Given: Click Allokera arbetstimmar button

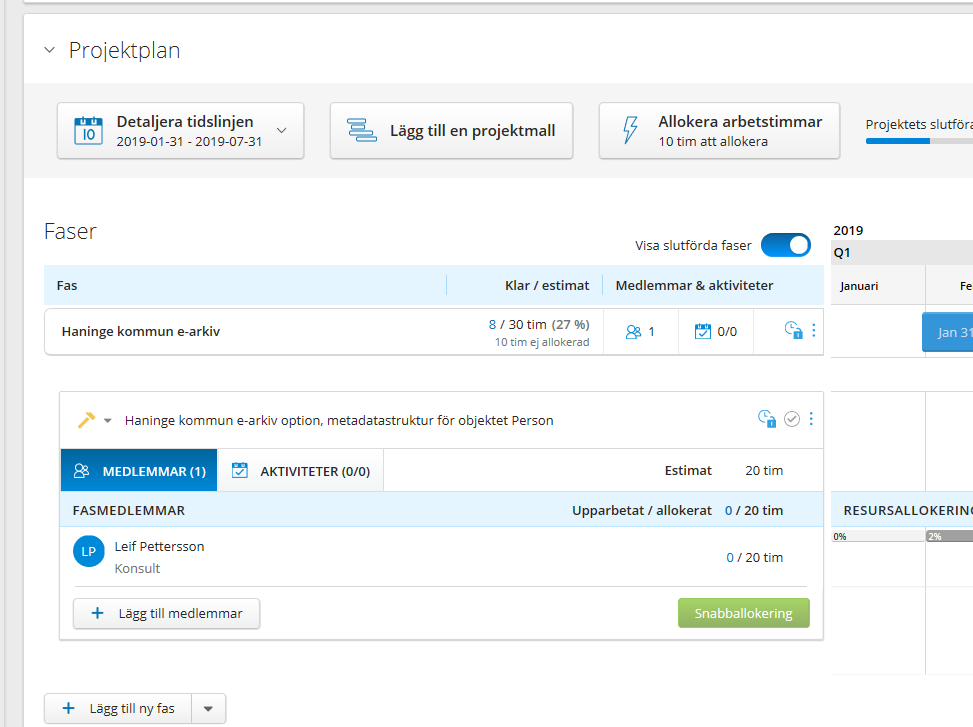Looking at the screenshot, I should [x=719, y=131].
